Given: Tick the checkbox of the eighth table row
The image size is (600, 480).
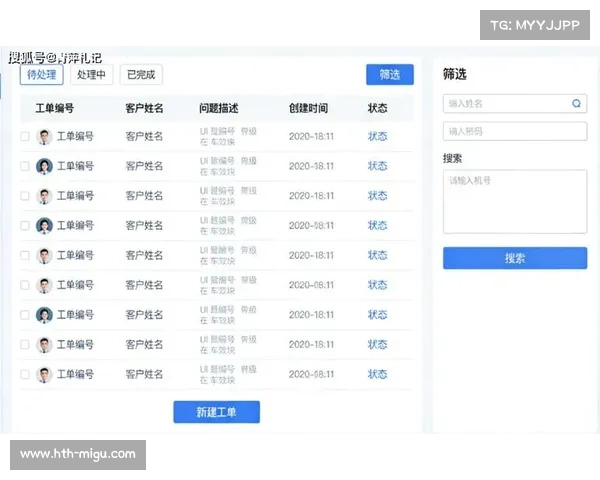Looking at the screenshot, I should [25, 344].
